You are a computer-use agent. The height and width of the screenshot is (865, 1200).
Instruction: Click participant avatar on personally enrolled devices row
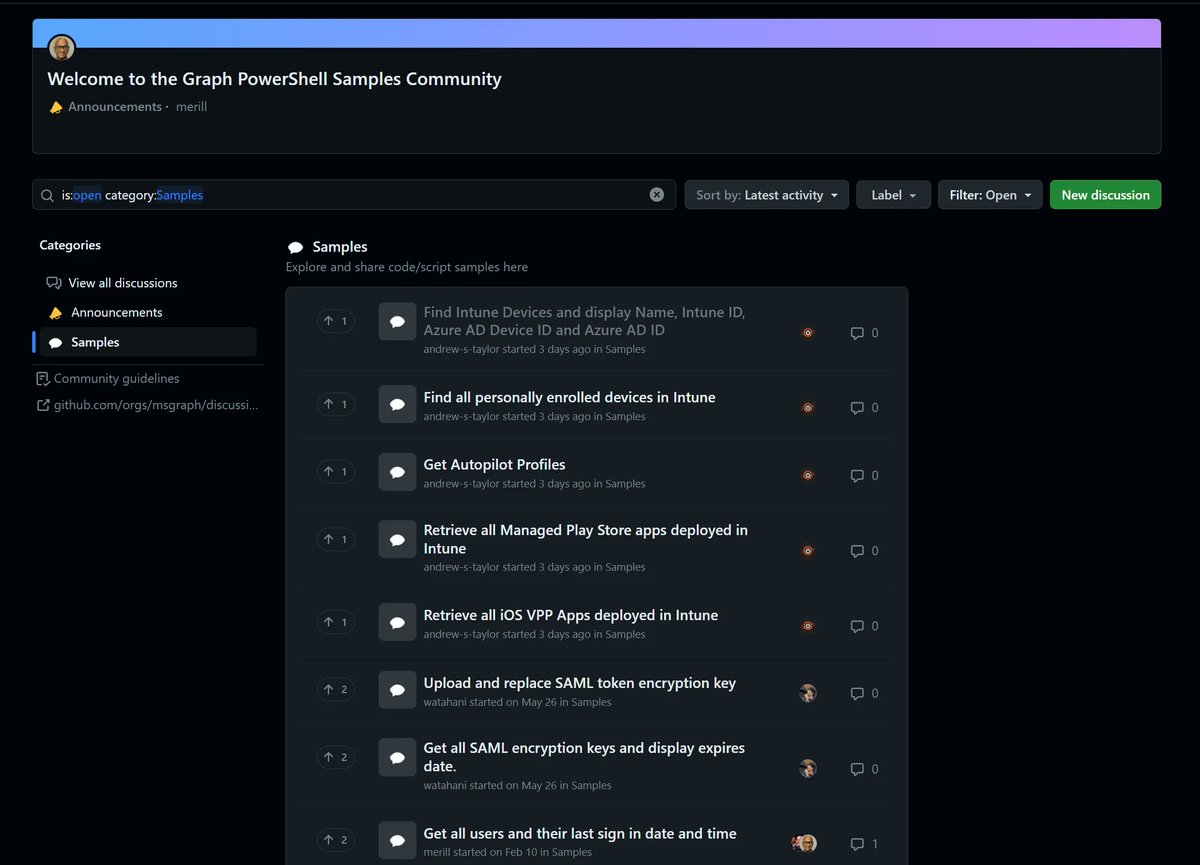click(808, 408)
